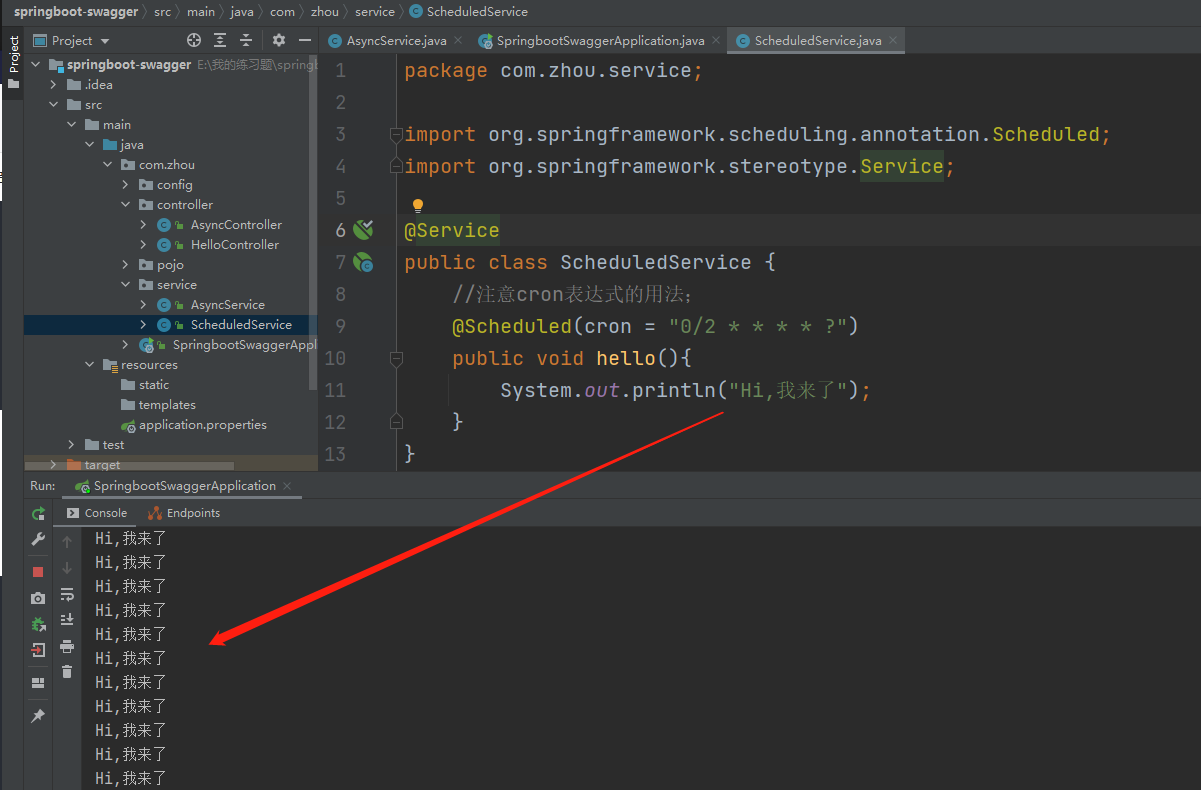This screenshot has width=1201, height=790.
Task: Click the service breadcrumb in navigation bar
Action: tap(375, 12)
